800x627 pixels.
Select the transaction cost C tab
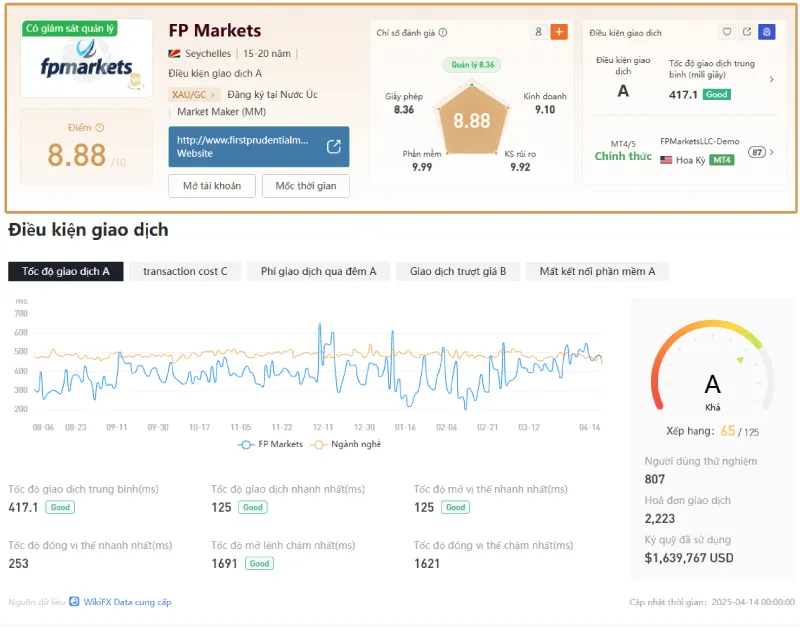point(185,271)
